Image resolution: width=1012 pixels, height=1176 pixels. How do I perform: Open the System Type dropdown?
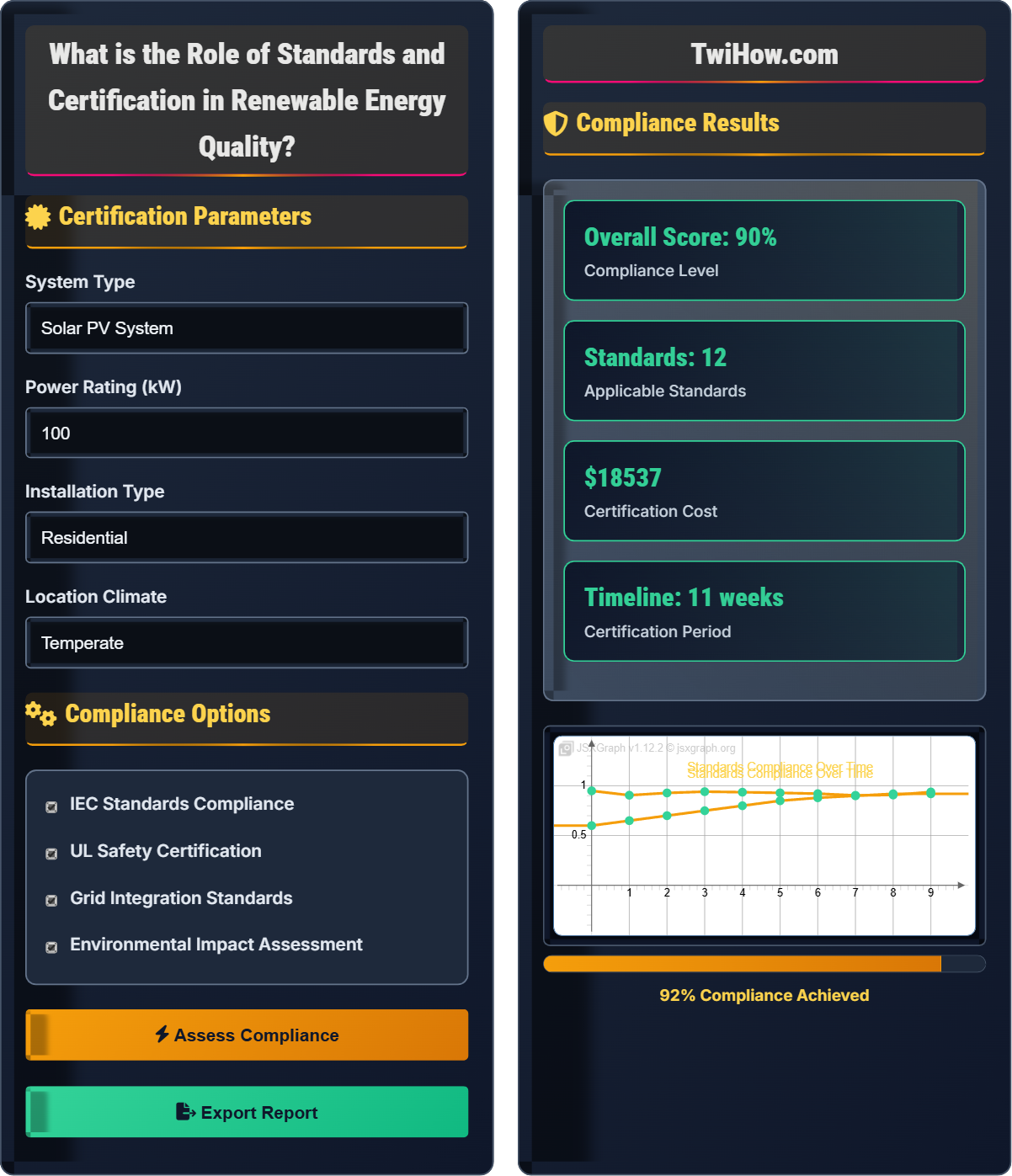(x=247, y=328)
